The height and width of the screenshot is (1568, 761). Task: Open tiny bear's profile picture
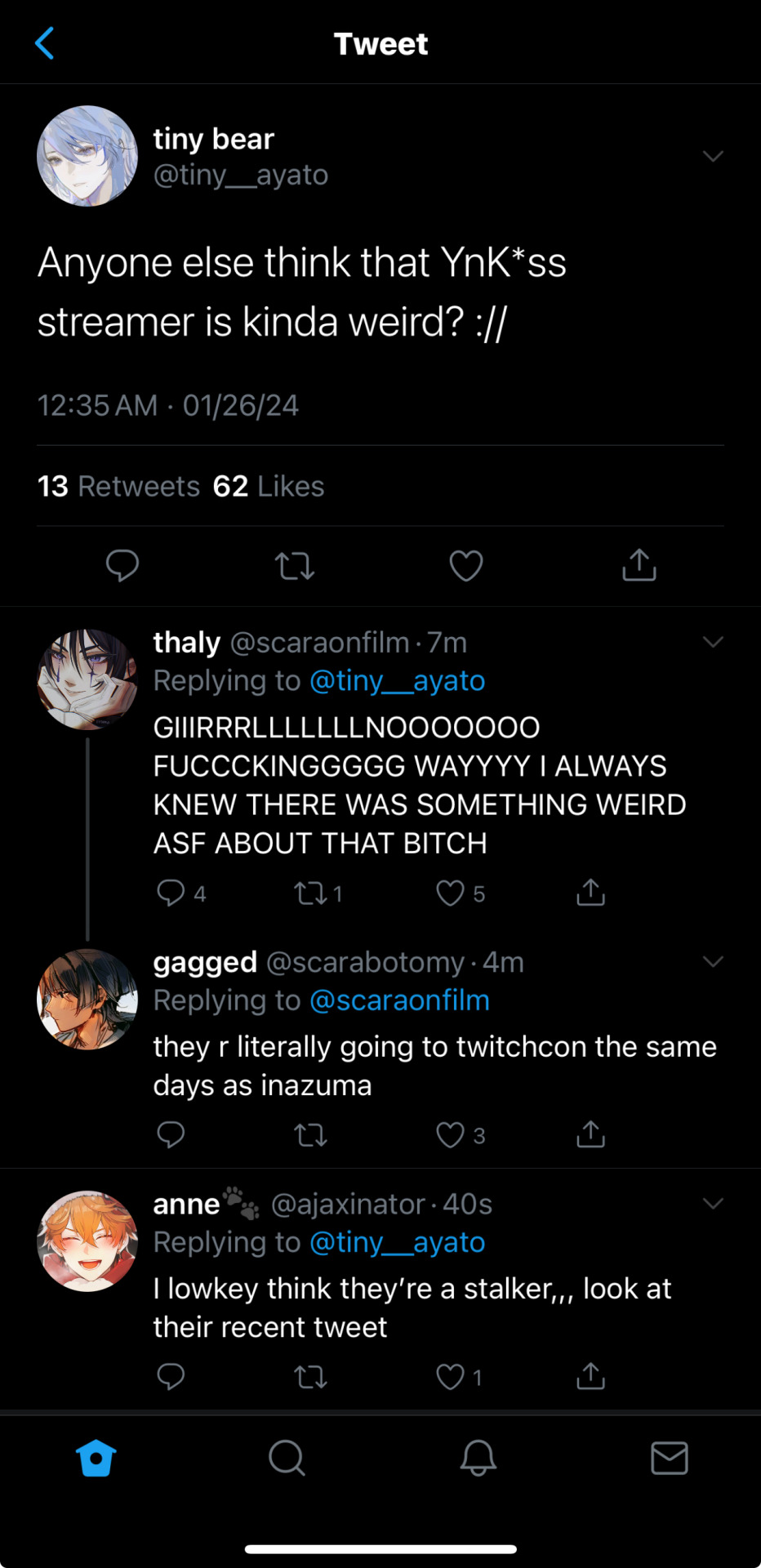click(x=87, y=156)
